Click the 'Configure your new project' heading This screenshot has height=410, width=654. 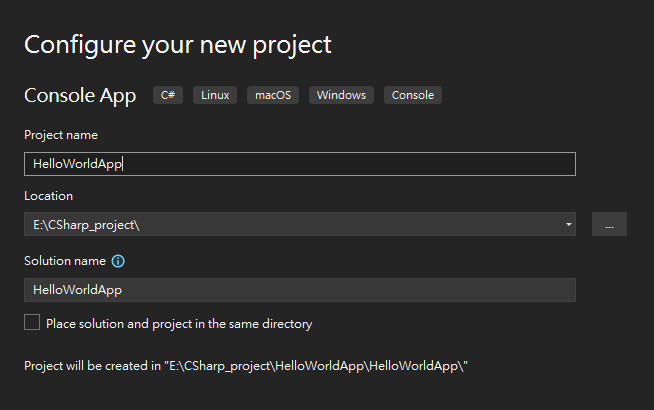click(x=178, y=44)
